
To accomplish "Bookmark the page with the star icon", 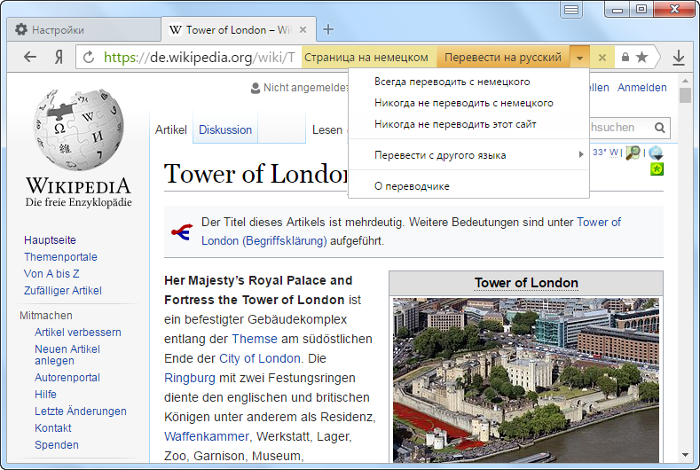I will [x=642, y=57].
